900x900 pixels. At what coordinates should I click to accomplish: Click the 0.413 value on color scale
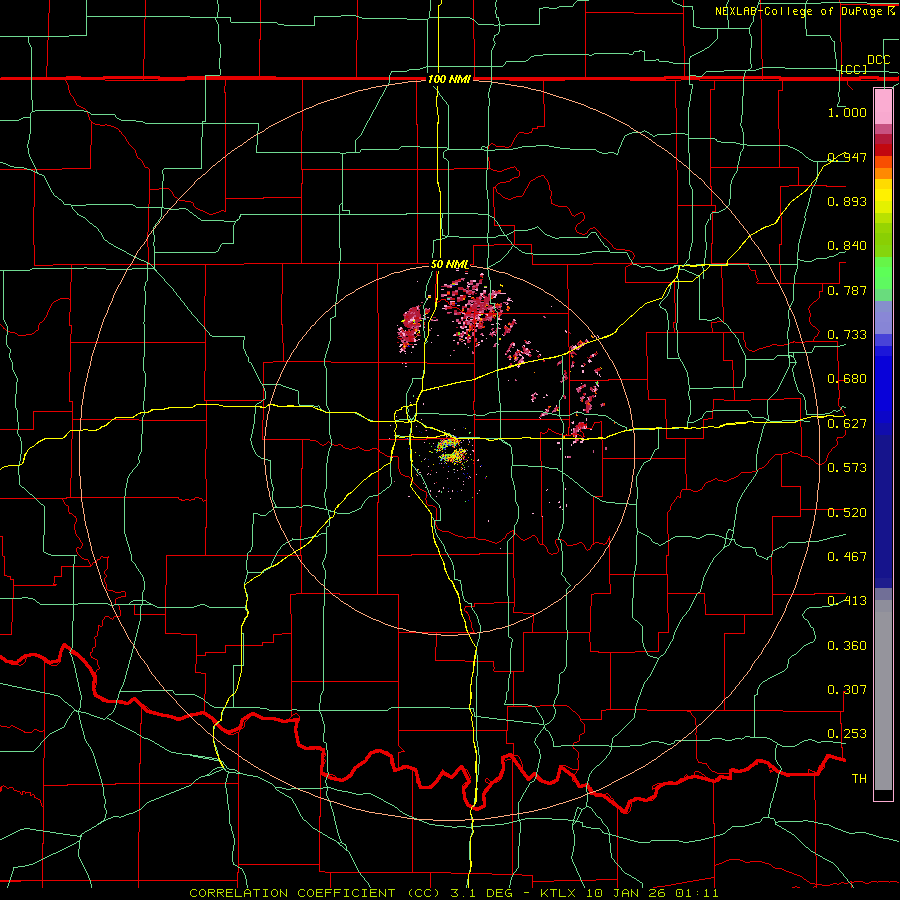(x=847, y=601)
